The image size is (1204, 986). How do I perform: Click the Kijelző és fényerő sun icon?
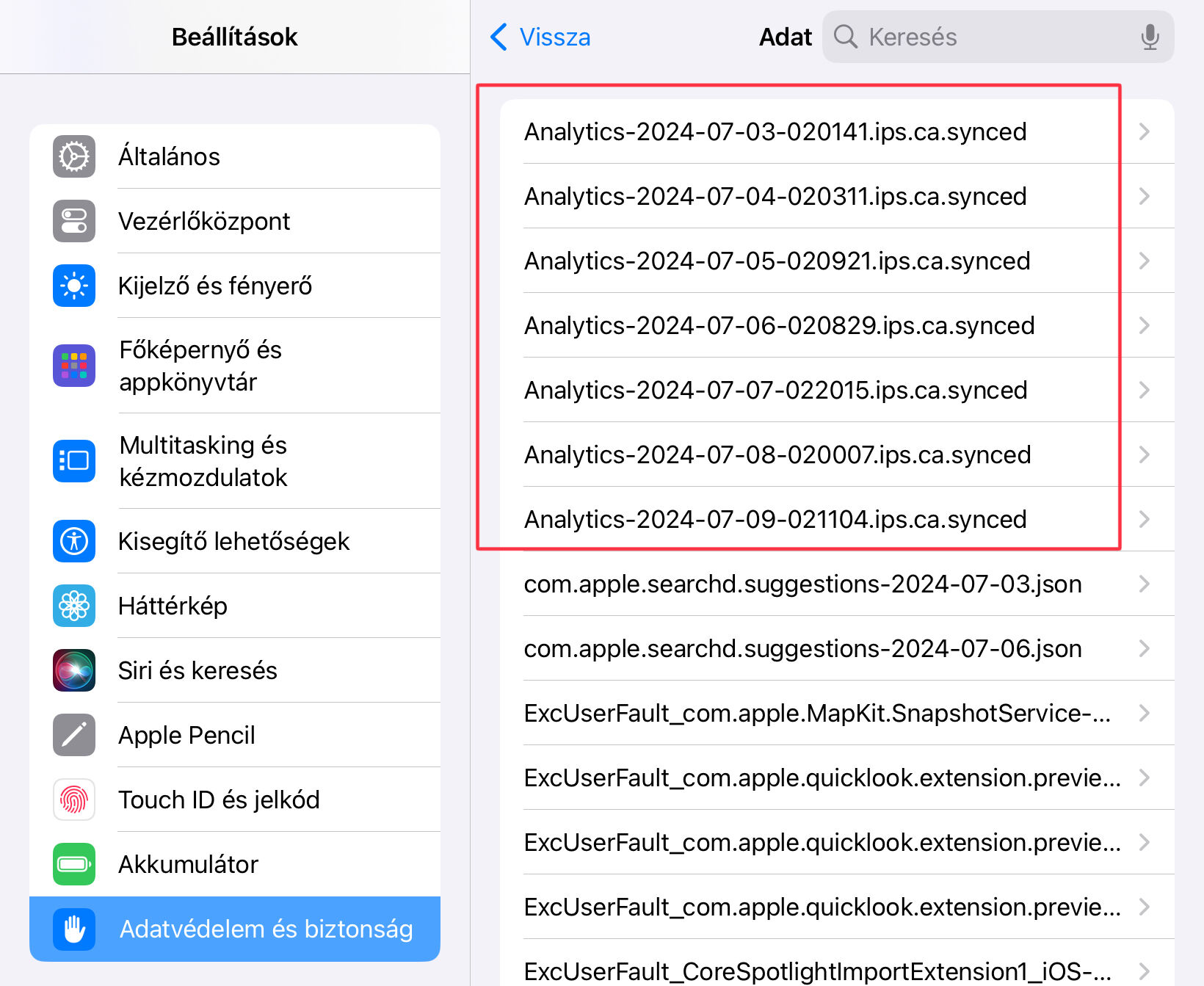(74, 286)
